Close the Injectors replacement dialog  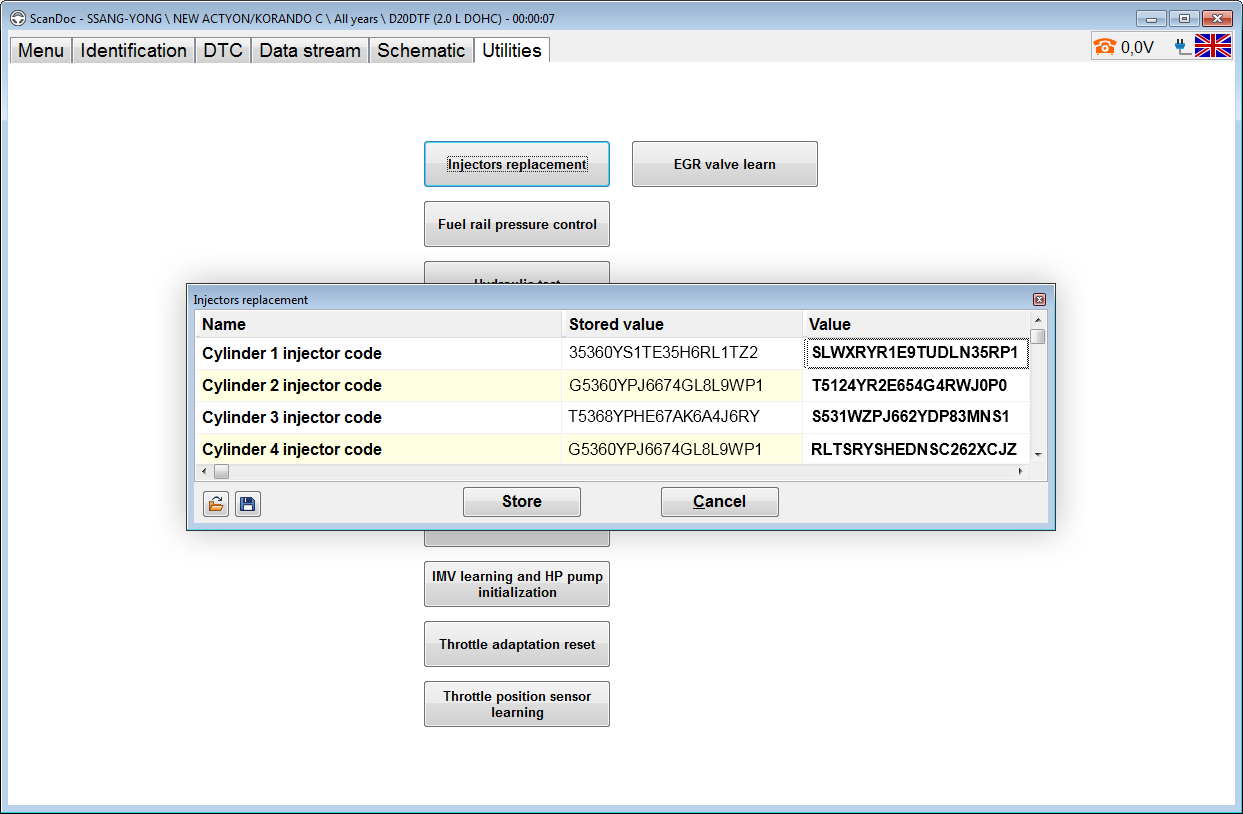click(x=1039, y=299)
